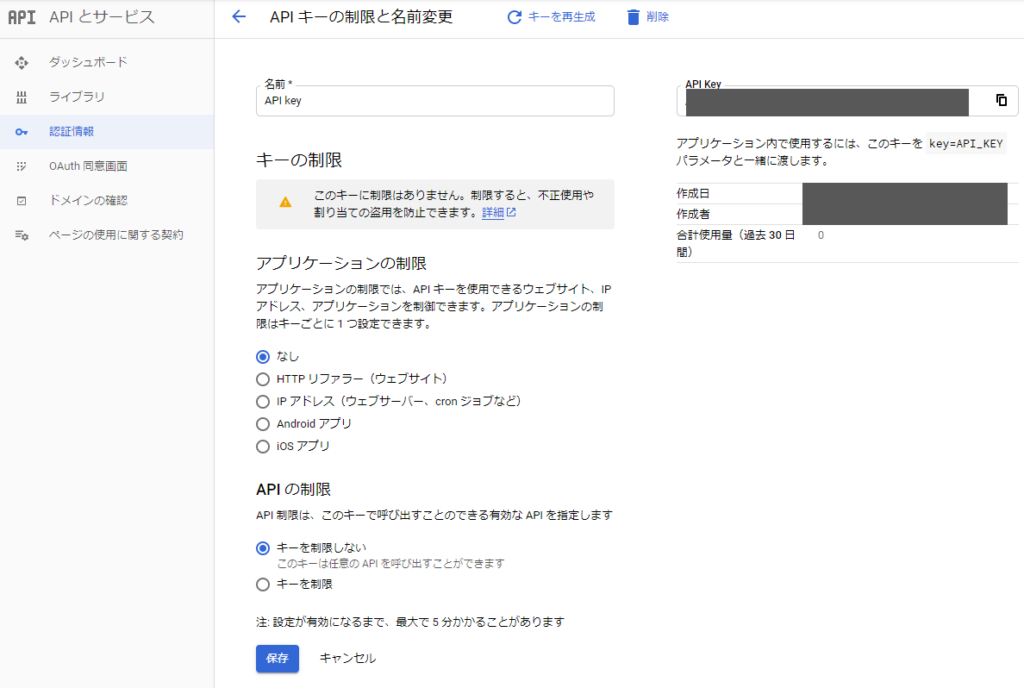Click 合計使用量 value 0
This screenshot has height=688, width=1024.
click(x=821, y=236)
